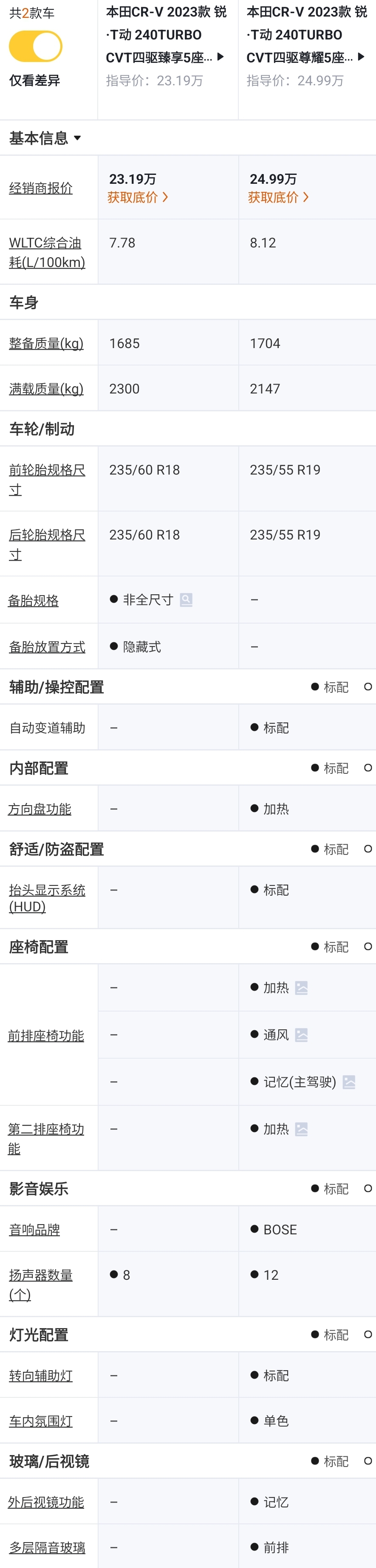Collapse the 基本信息 section triangle
Viewport: 376px width, 1568px height.
77,138
